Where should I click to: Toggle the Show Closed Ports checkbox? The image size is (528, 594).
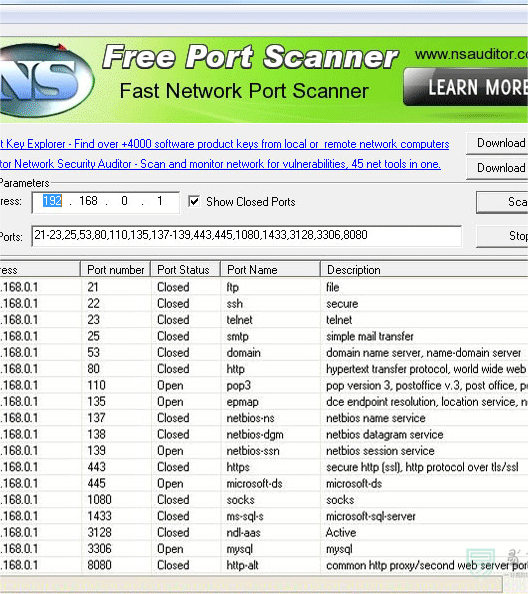pyautogui.click(x=194, y=201)
